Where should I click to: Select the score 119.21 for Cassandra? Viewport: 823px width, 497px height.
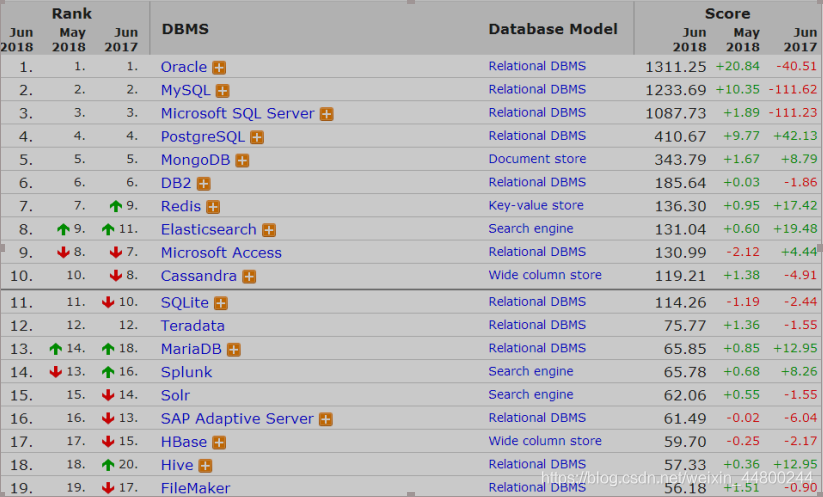pos(680,276)
